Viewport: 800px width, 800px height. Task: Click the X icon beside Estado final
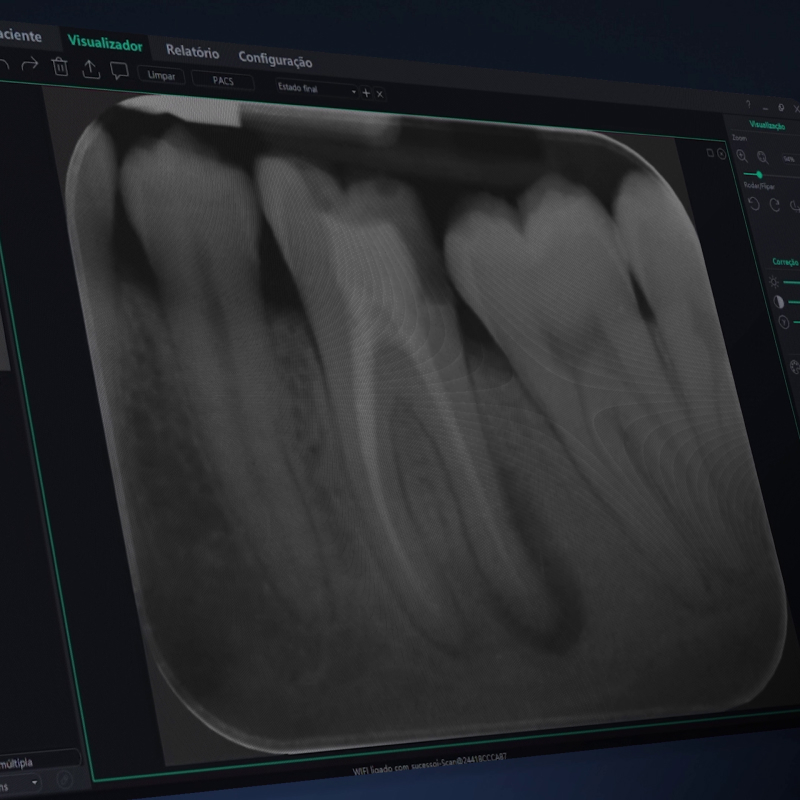tap(380, 94)
